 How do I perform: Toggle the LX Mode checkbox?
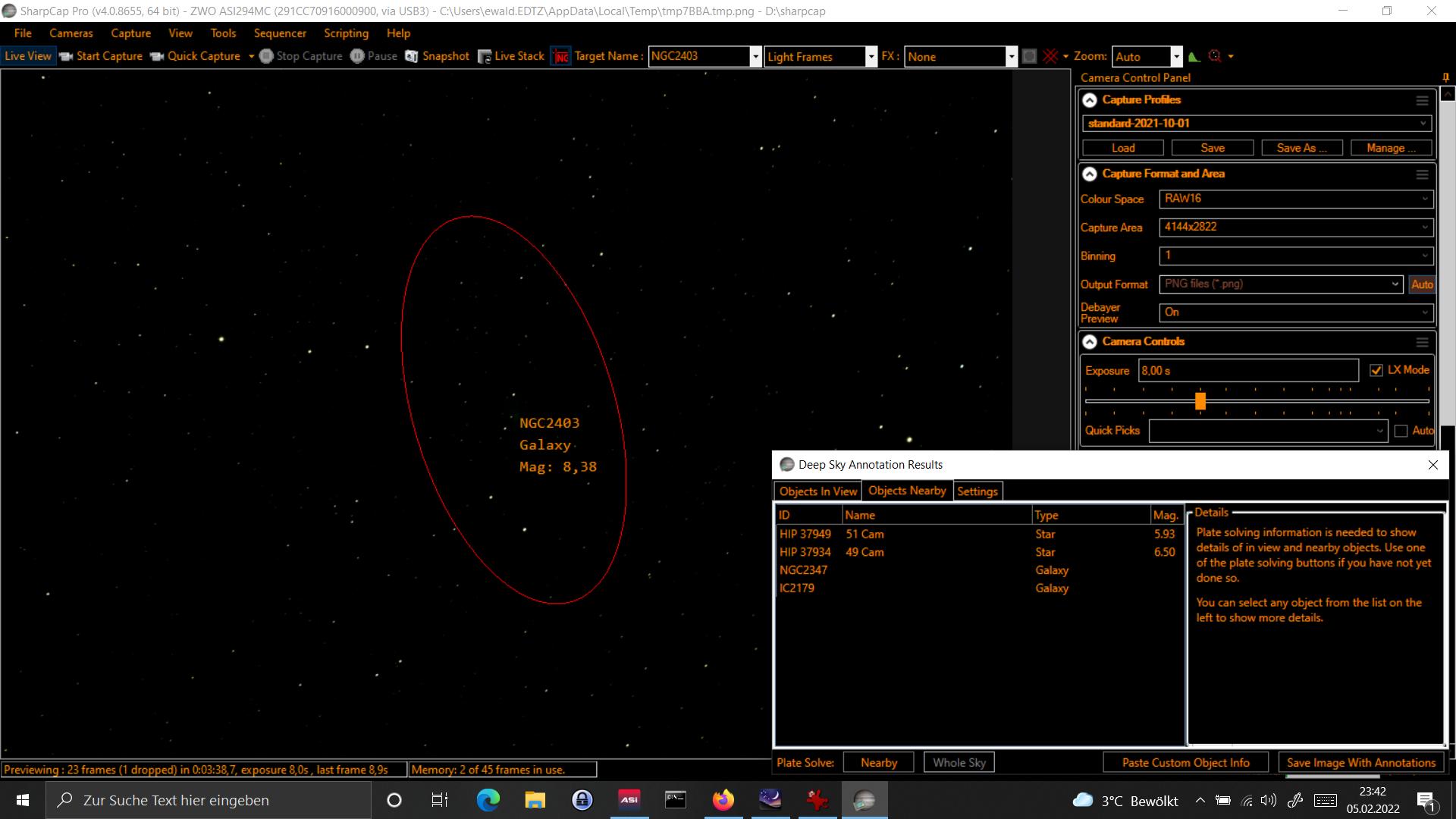1376,370
